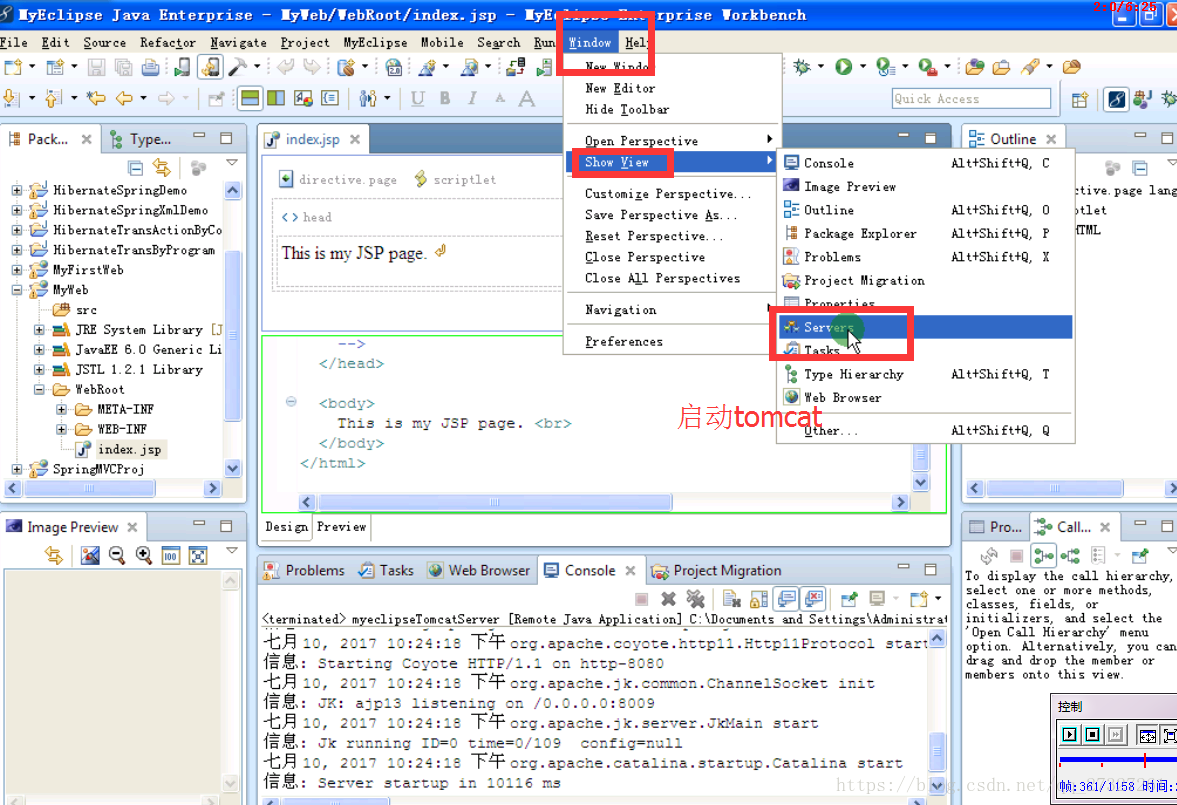Open the Project menu in the menu bar
This screenshot has width=1177, height=805.
coord(305,43)
